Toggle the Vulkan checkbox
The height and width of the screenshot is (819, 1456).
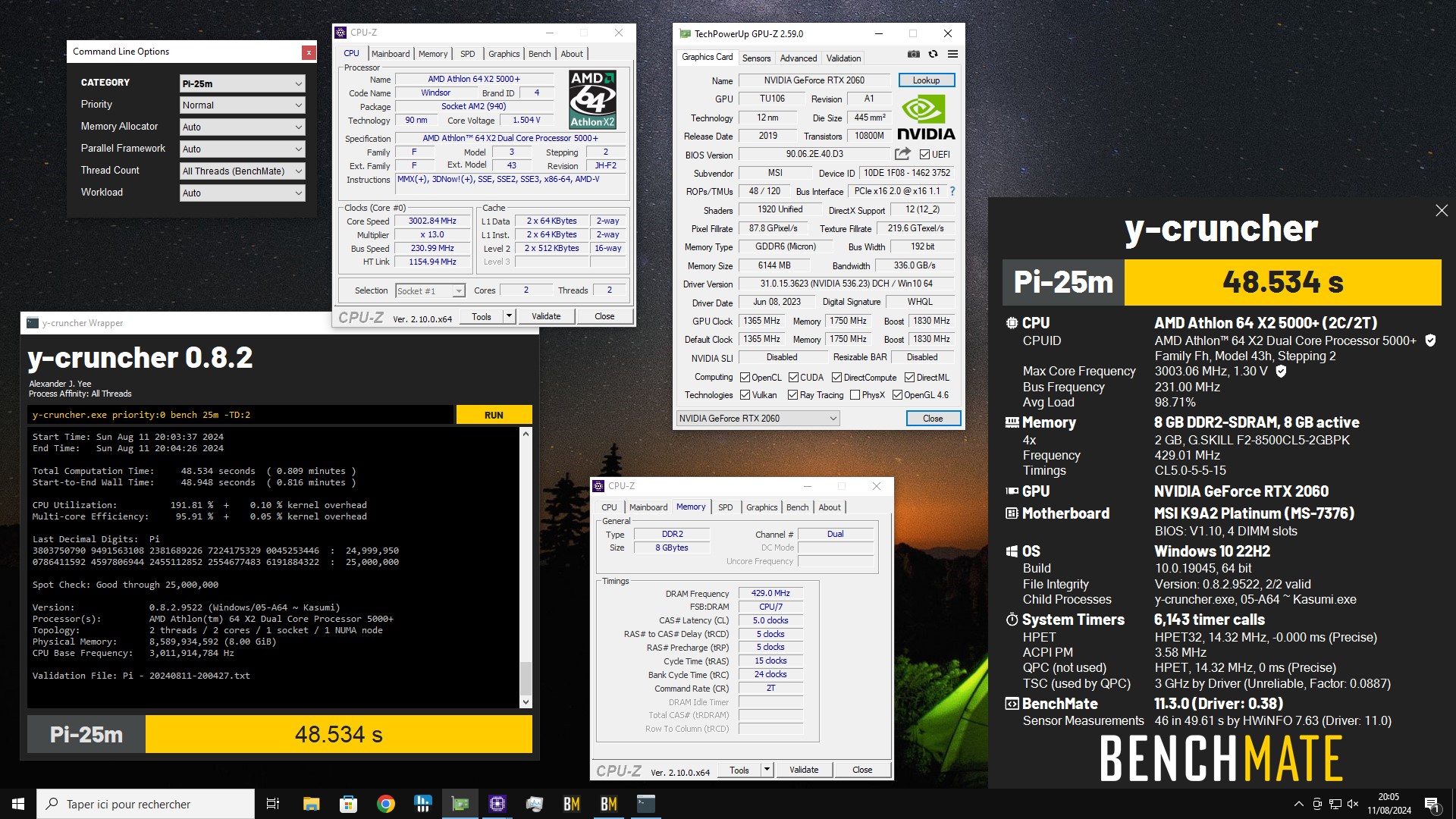click(x=745, y=395)
